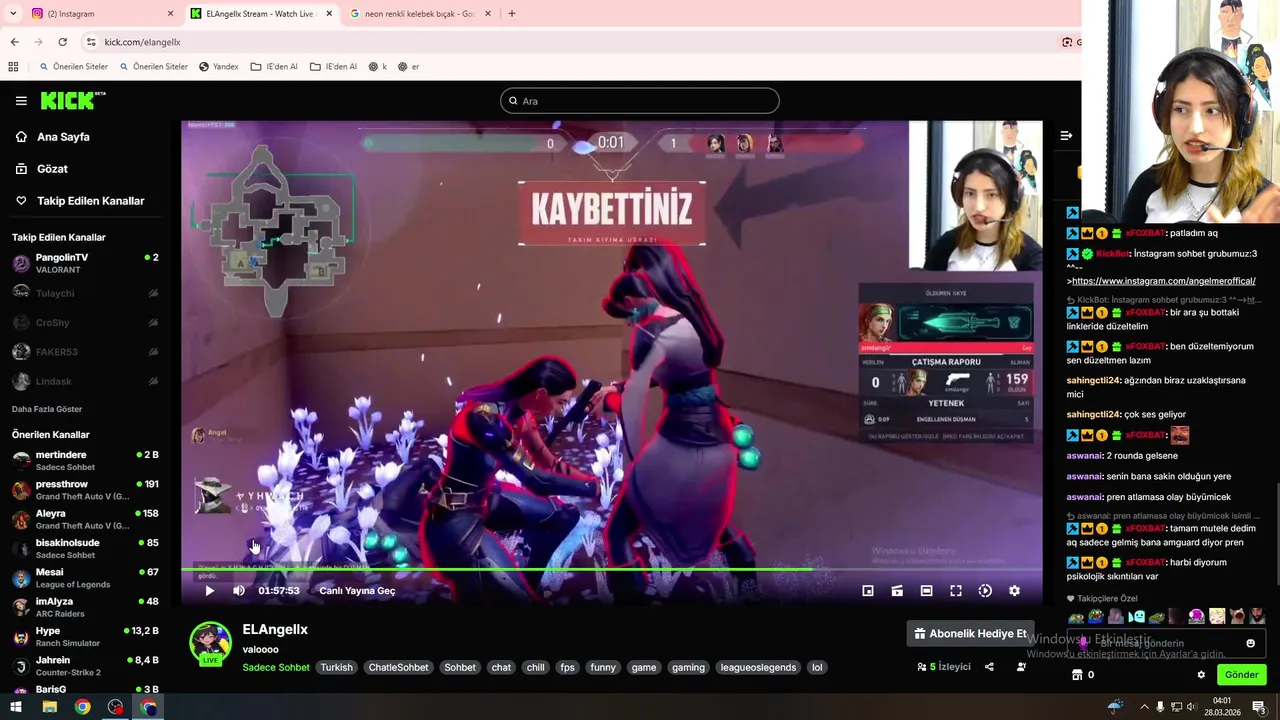The width and height of the screenshot is (1280, 720).
Task: Close the Instagram tab
Action: 170,14
